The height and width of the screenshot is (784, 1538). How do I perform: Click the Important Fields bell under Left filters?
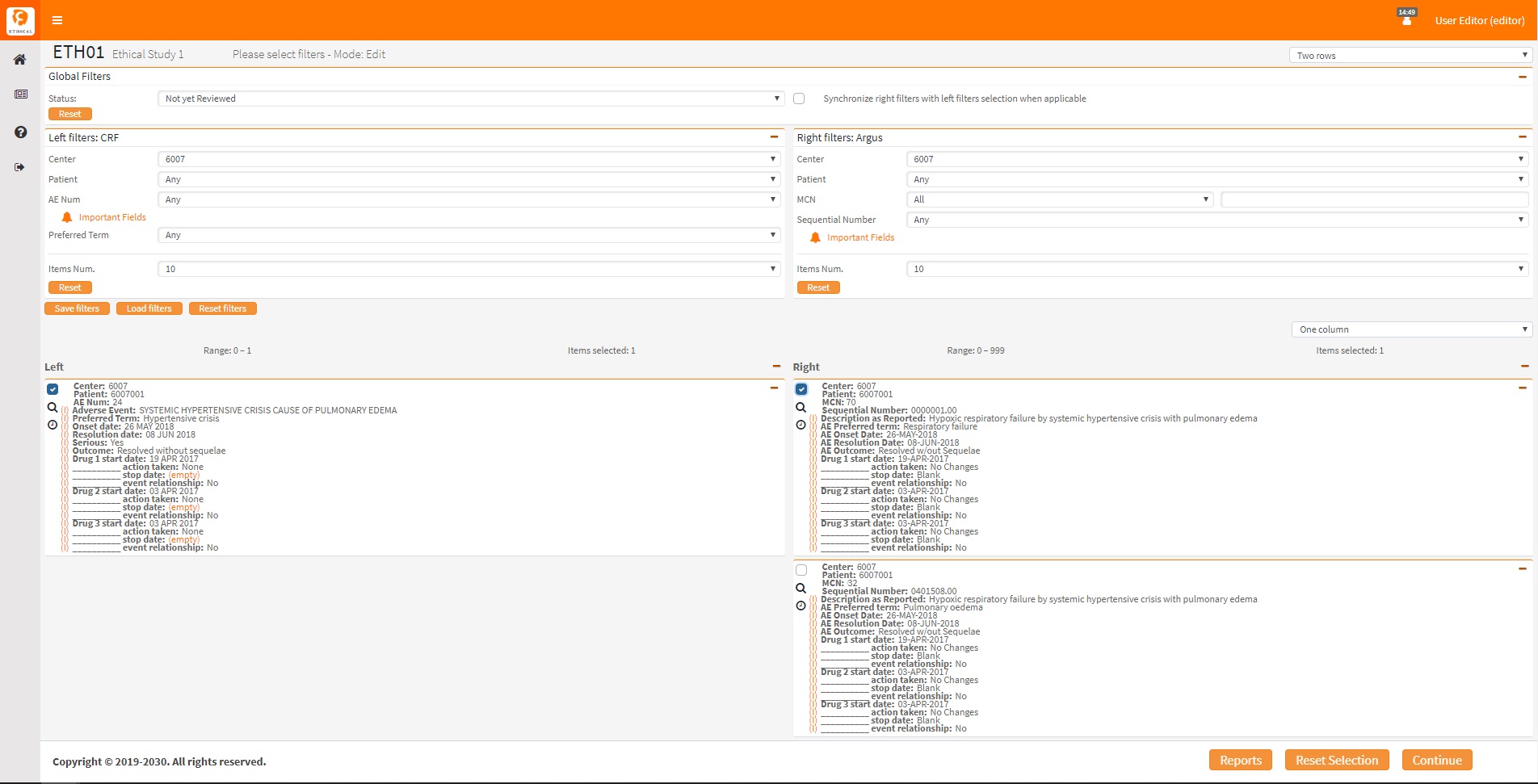click(68, 216)
